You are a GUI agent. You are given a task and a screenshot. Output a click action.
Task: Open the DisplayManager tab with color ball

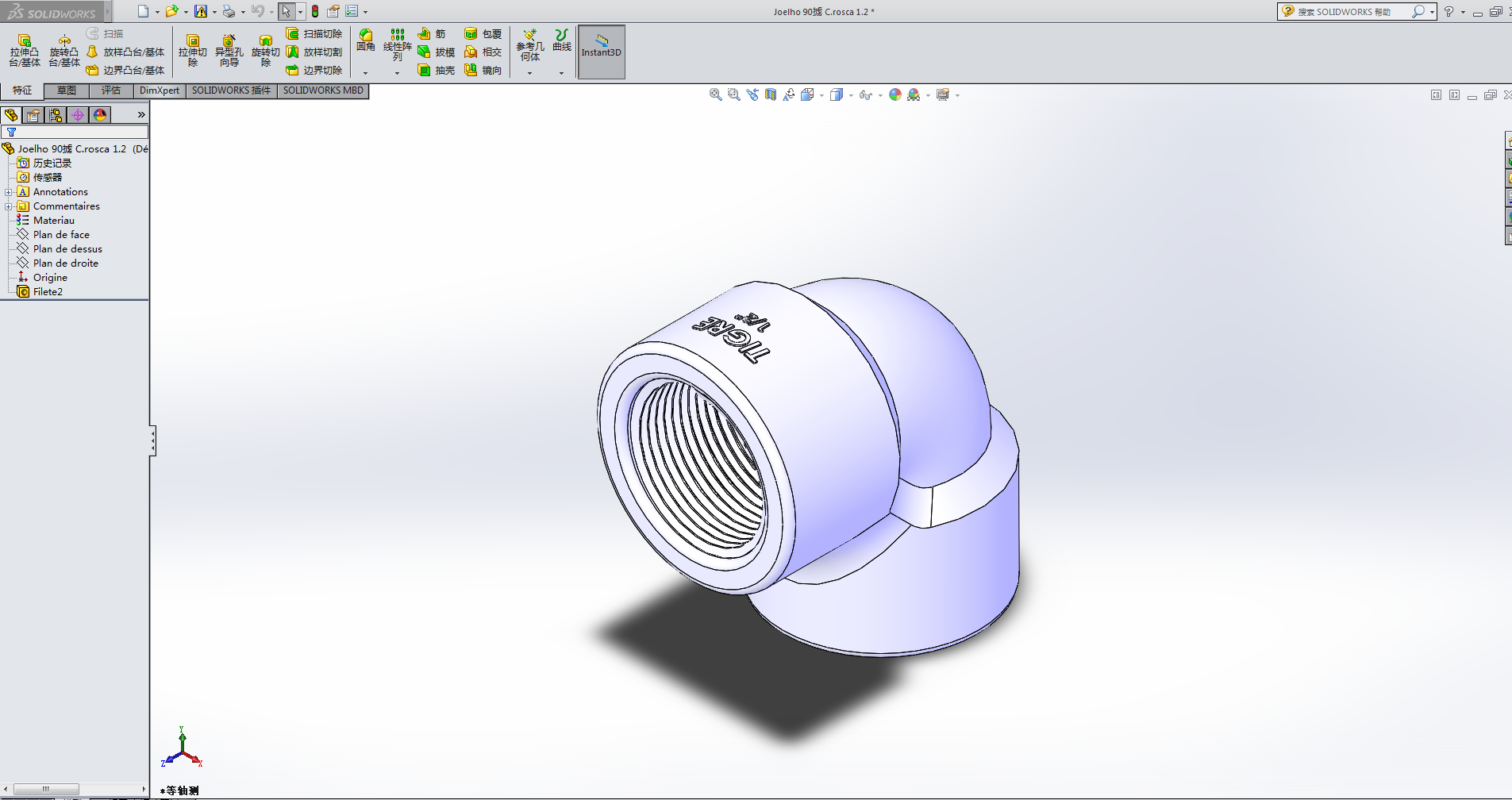tap(100, 115)
